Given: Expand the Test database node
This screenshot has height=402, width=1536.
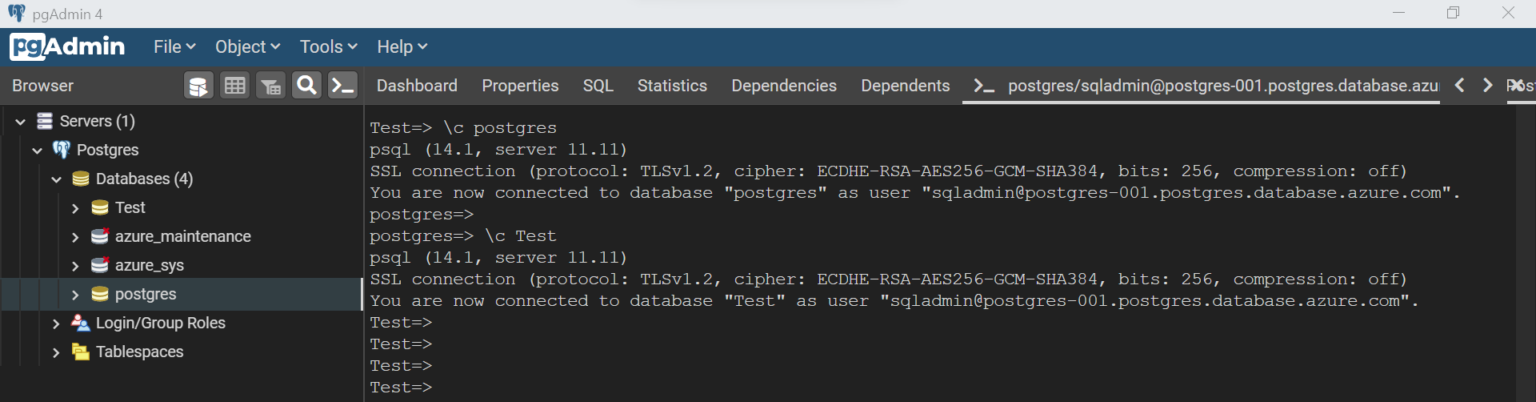Looking at the screenshot, I should pos(75,208).
